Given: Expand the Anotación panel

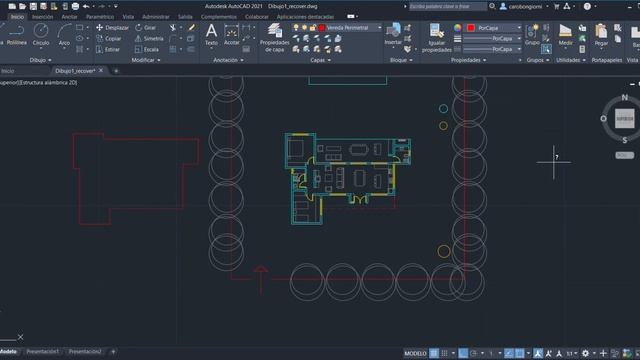Looking at the screenshot, I should click(228, 60).
